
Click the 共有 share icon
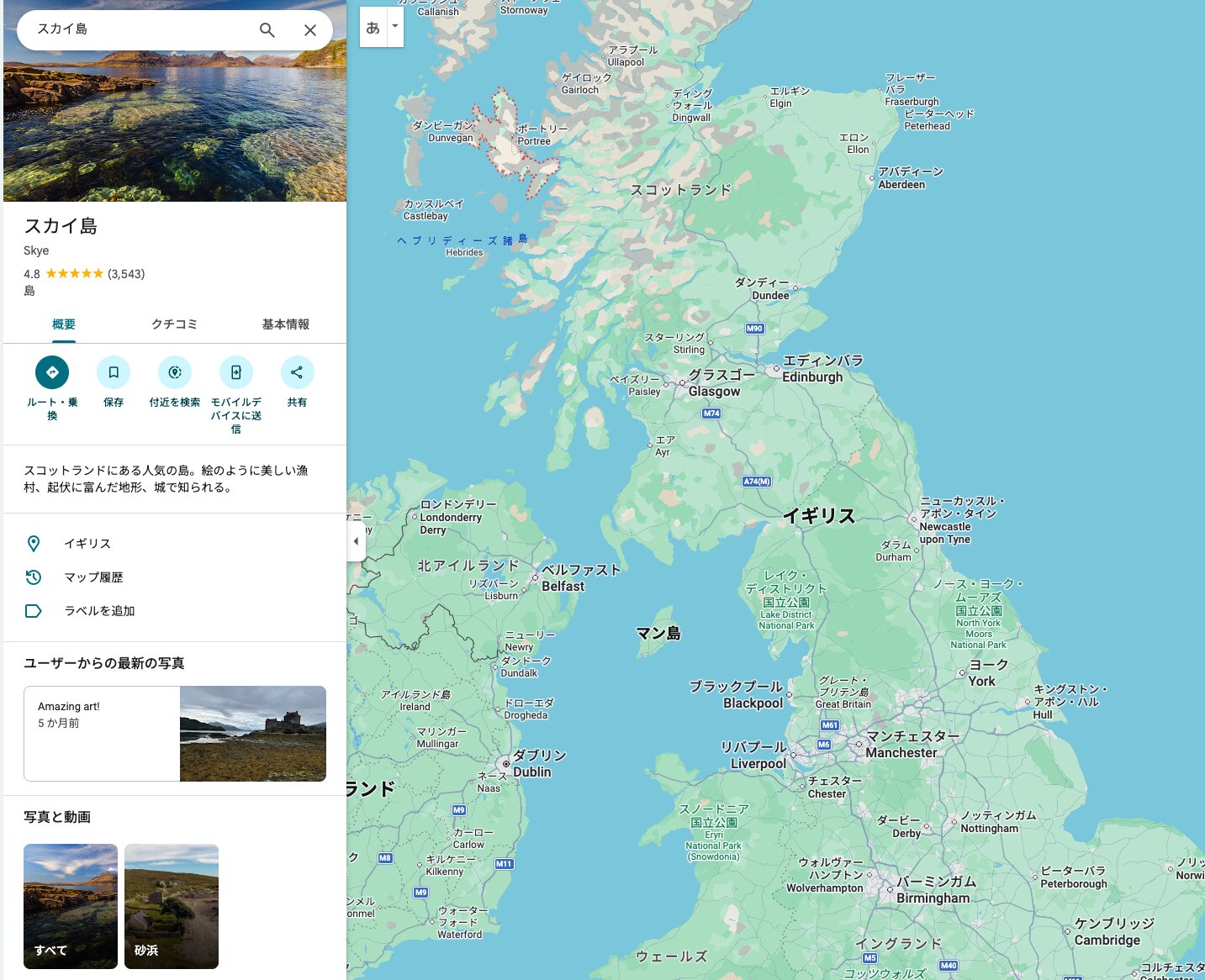coord(297,372)
